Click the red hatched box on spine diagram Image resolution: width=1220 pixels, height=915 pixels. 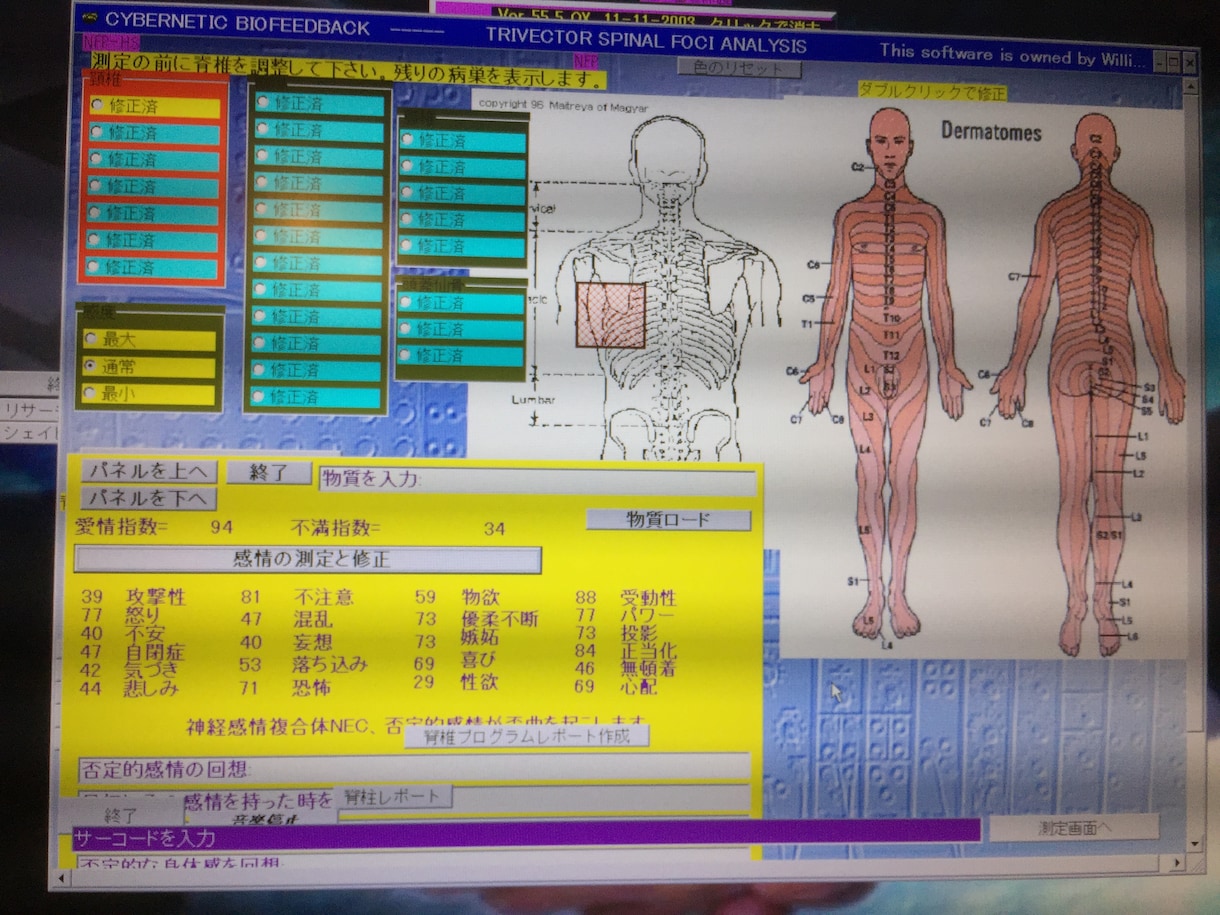610,315
